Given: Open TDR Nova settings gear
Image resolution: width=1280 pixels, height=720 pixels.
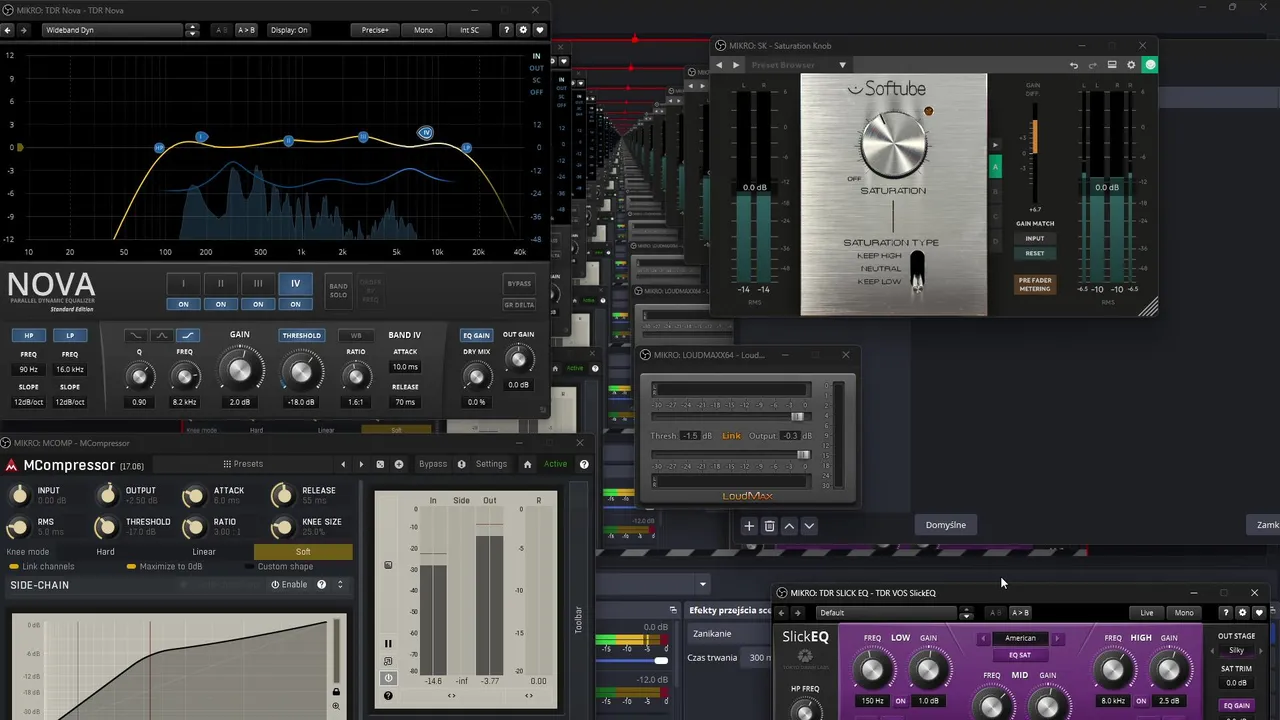Looking at the screenshot, I should pyautogui.click(x=523, y=30).
